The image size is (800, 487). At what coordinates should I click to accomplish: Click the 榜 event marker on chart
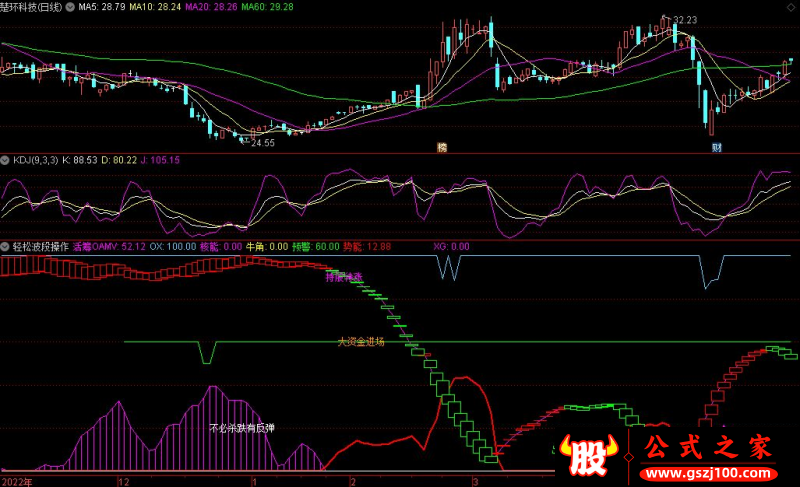tap(442, 148)
